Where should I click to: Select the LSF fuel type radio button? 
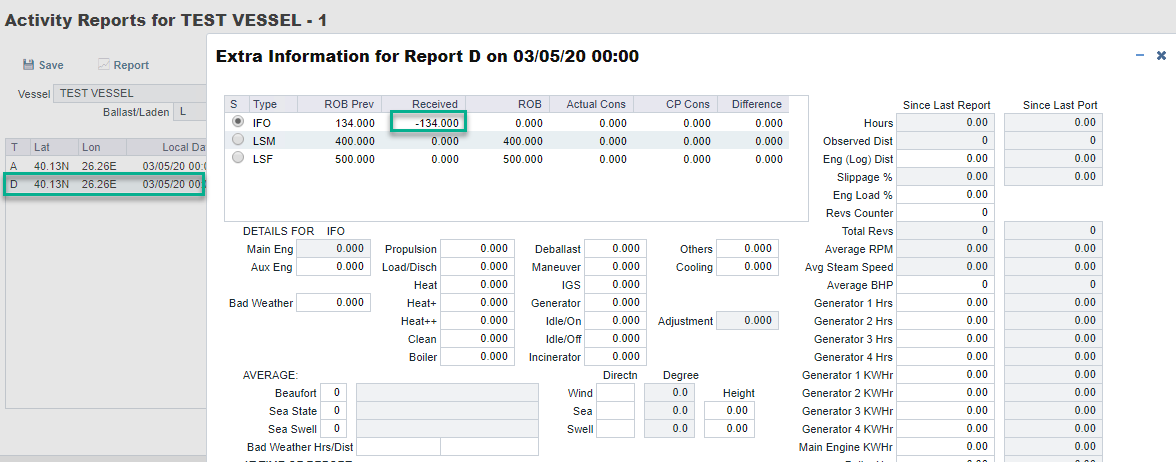pos(237,158)
